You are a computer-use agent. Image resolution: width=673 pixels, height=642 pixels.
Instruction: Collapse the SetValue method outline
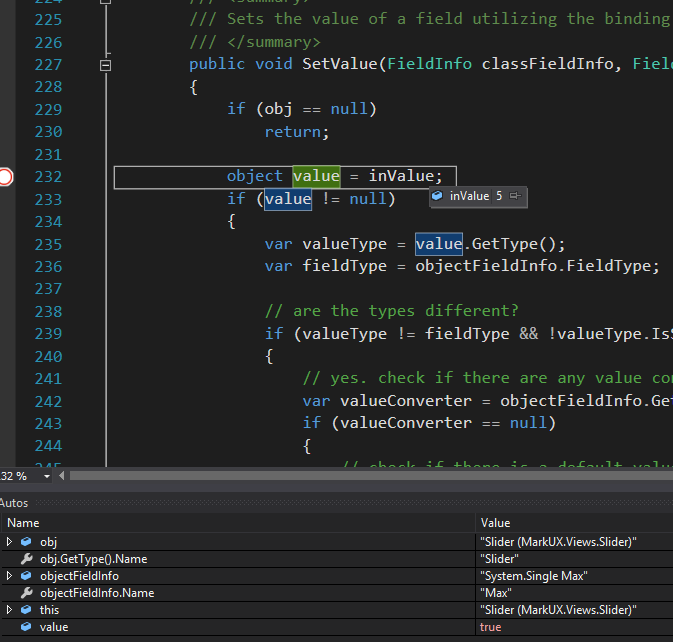pos(105,65)
